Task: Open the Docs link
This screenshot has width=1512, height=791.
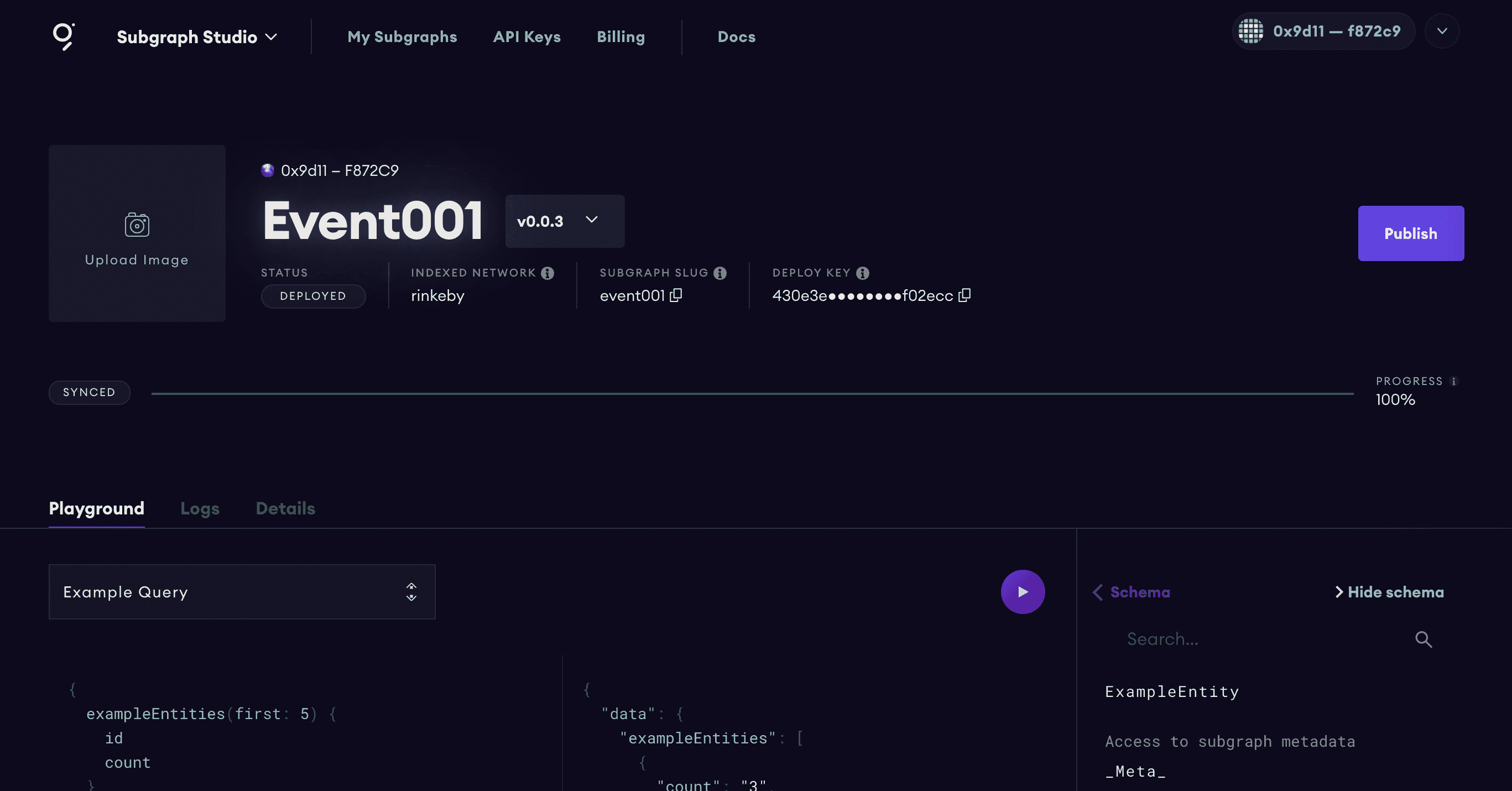Action: pyautogui.click(x=736, y=37)
